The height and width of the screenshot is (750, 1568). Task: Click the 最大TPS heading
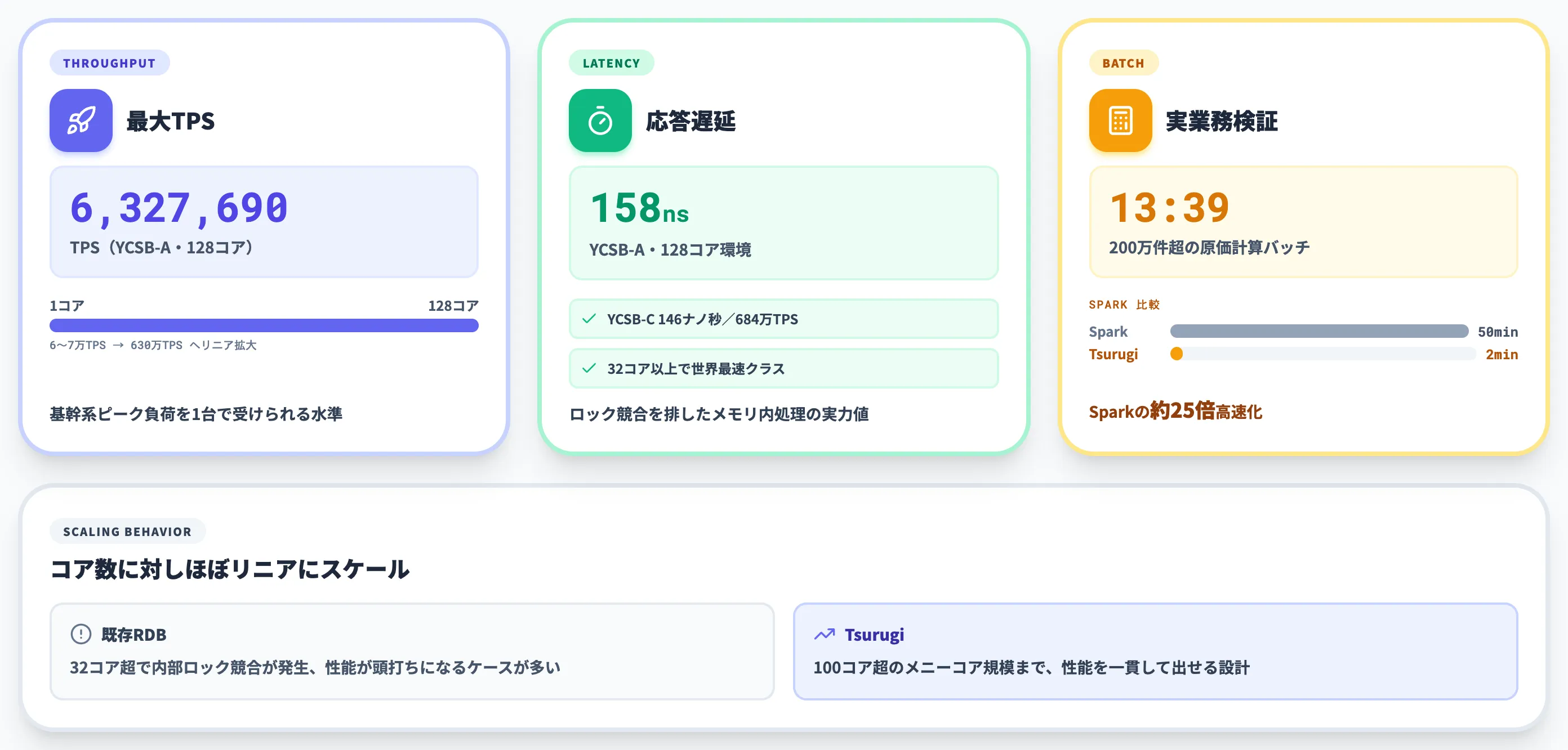pyautogui.click(x=171, y=120)
